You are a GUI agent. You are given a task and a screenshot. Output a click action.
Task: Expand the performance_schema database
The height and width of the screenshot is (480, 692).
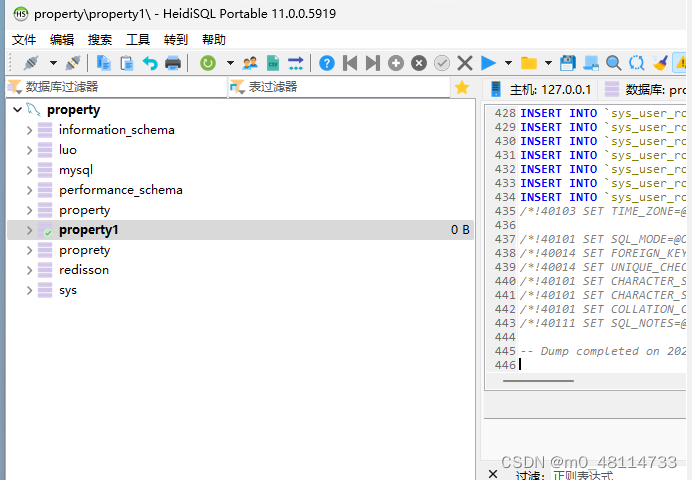29,190
